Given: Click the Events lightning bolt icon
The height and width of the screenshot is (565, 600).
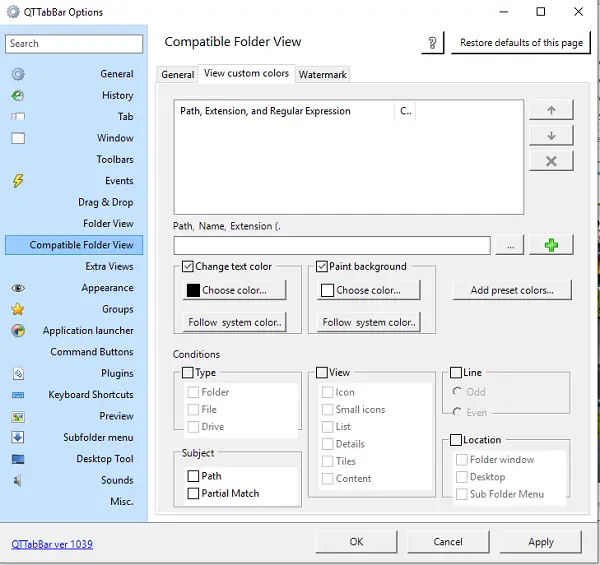Looking at the screenshot, I should click(18, 181).
